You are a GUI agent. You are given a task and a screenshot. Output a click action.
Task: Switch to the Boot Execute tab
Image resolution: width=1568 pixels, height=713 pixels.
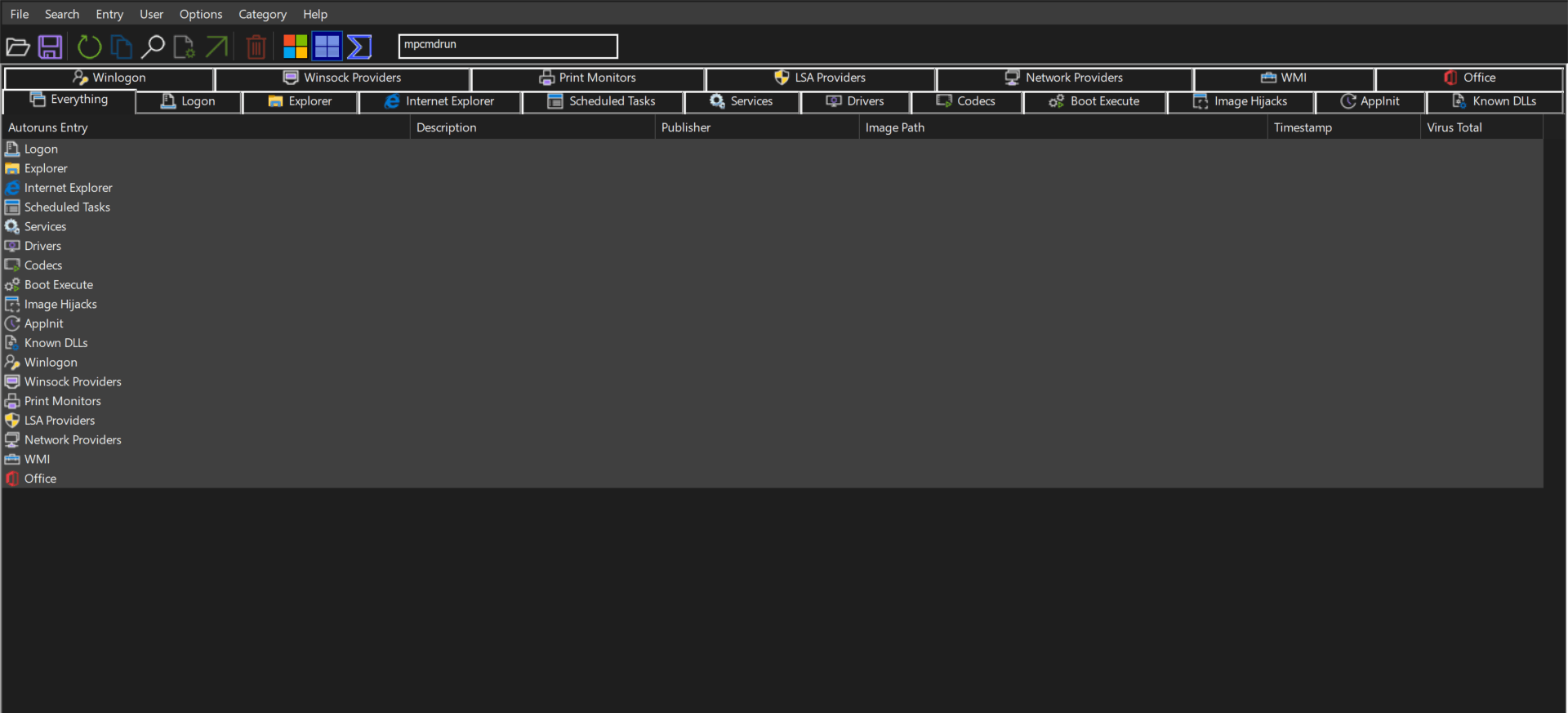[x=1094, y=101]
